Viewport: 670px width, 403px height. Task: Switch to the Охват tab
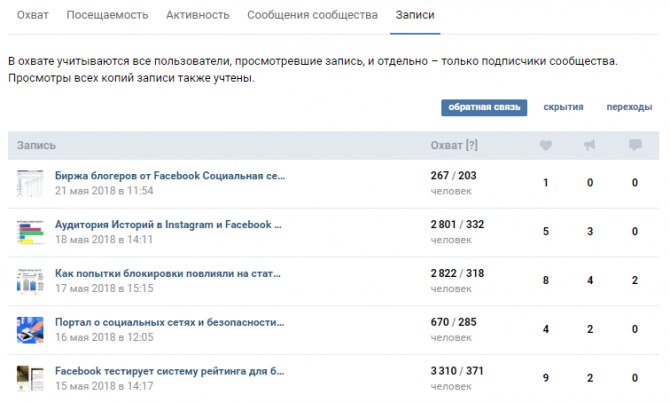pos(32,15)
